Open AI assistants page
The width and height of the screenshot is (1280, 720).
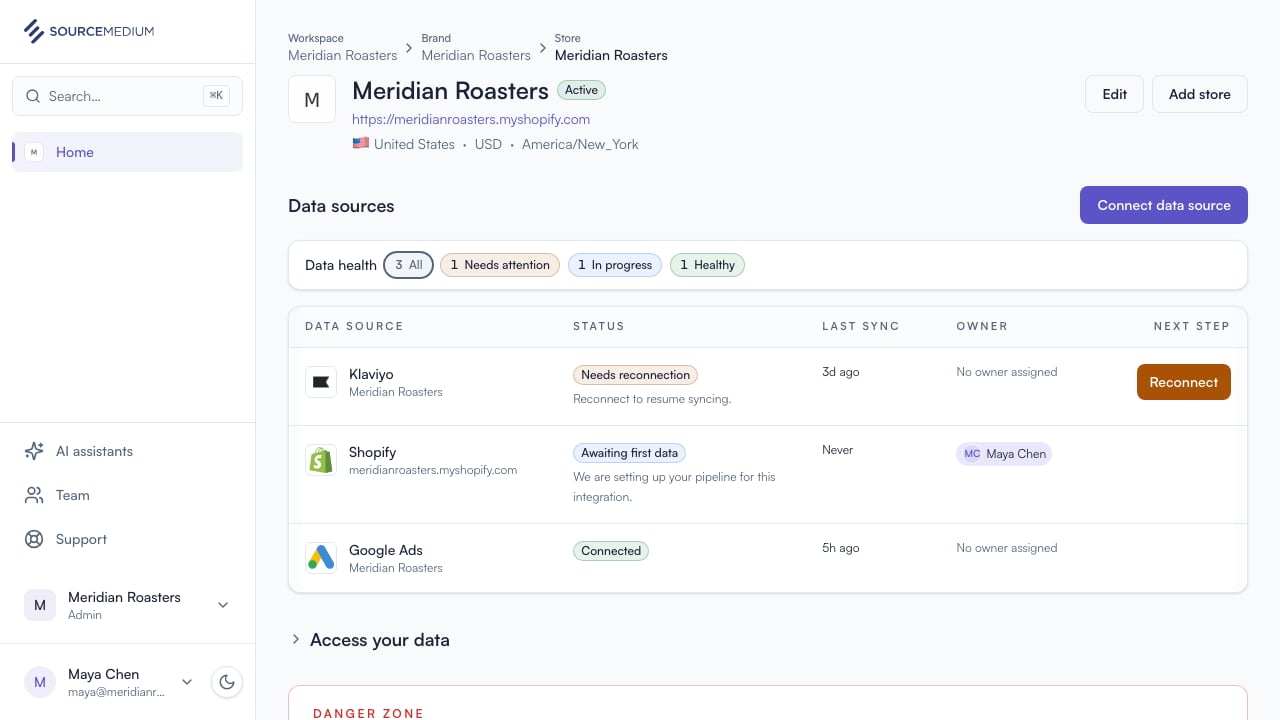pyautogui.click(x=127, y=451)
